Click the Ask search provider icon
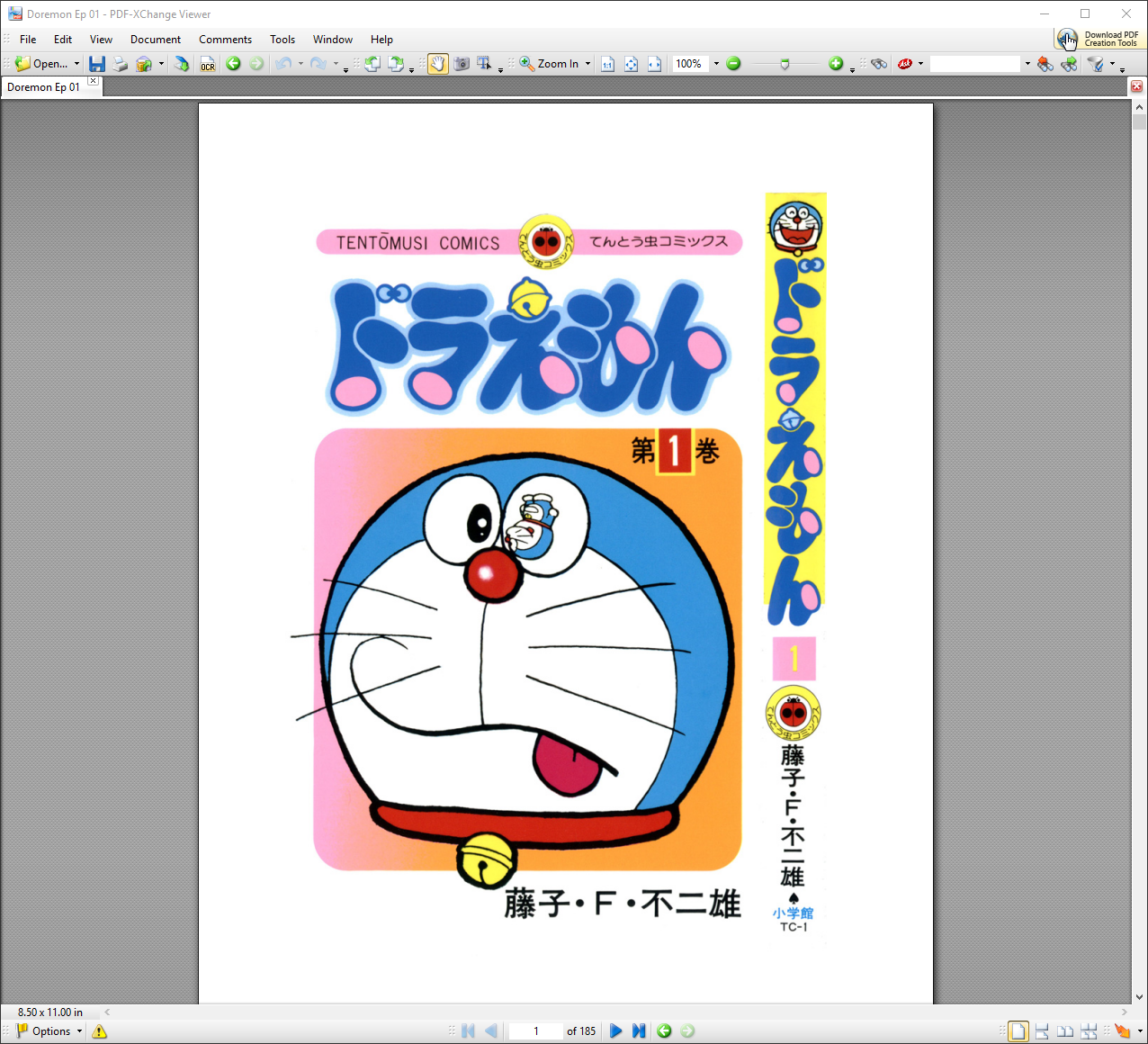This screenshot has width=1148, height=1044. tap(905, 64)
